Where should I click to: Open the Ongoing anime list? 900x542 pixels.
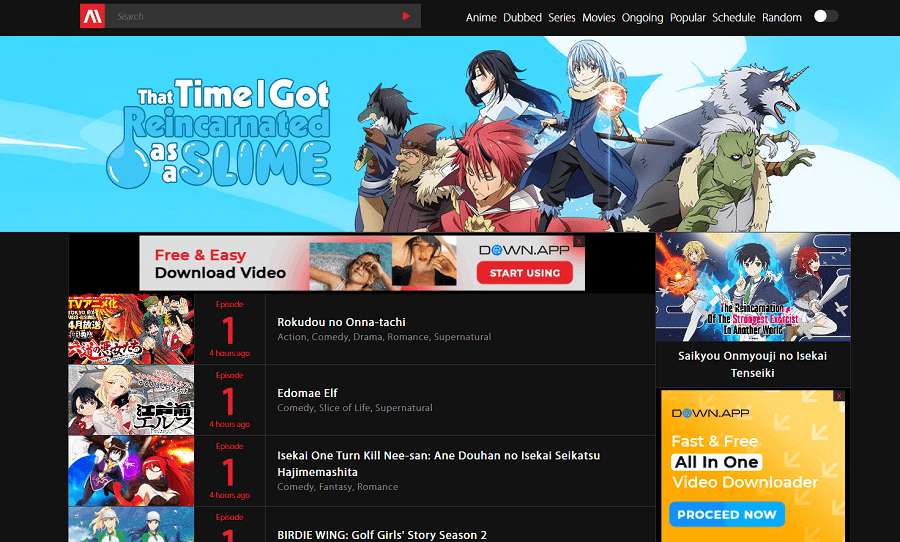[x=642, y=17]
